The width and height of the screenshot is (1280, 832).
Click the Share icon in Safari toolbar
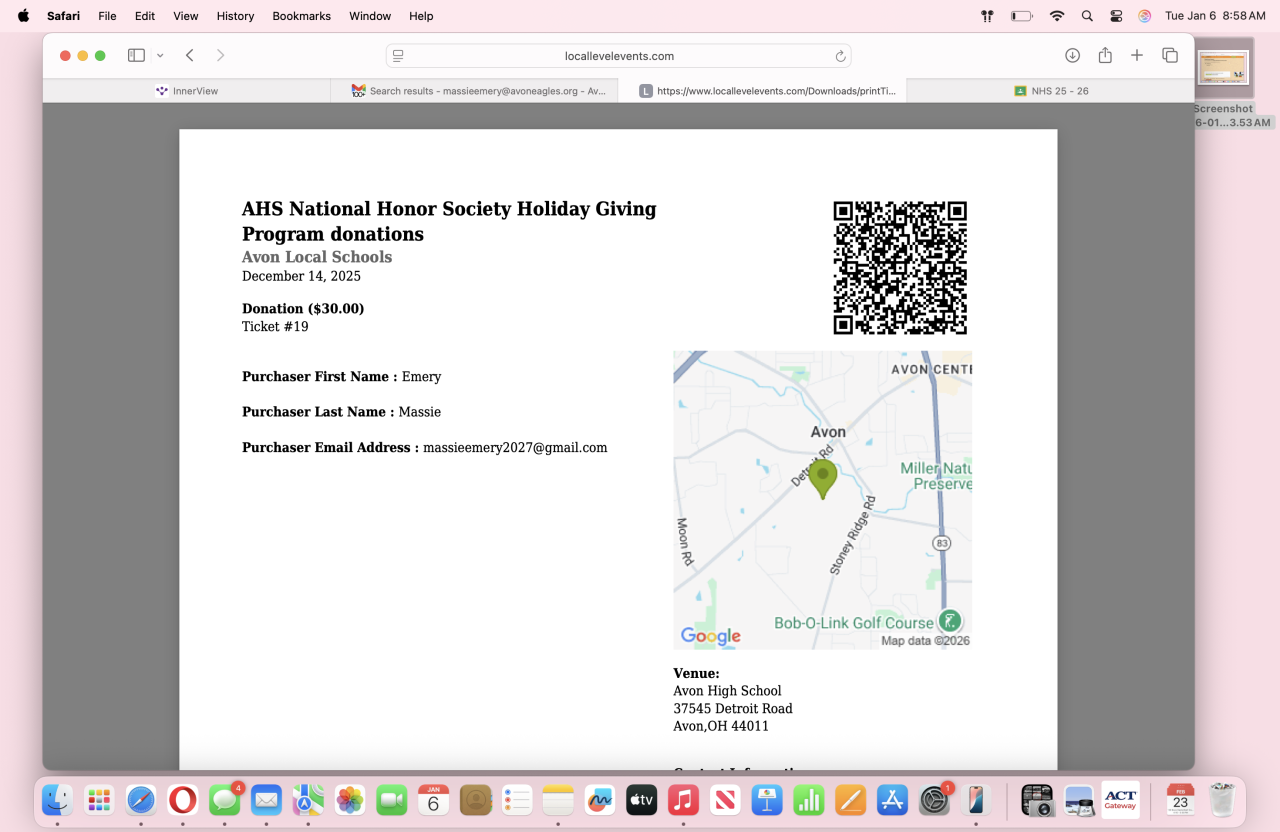(x=1105, y=56)
